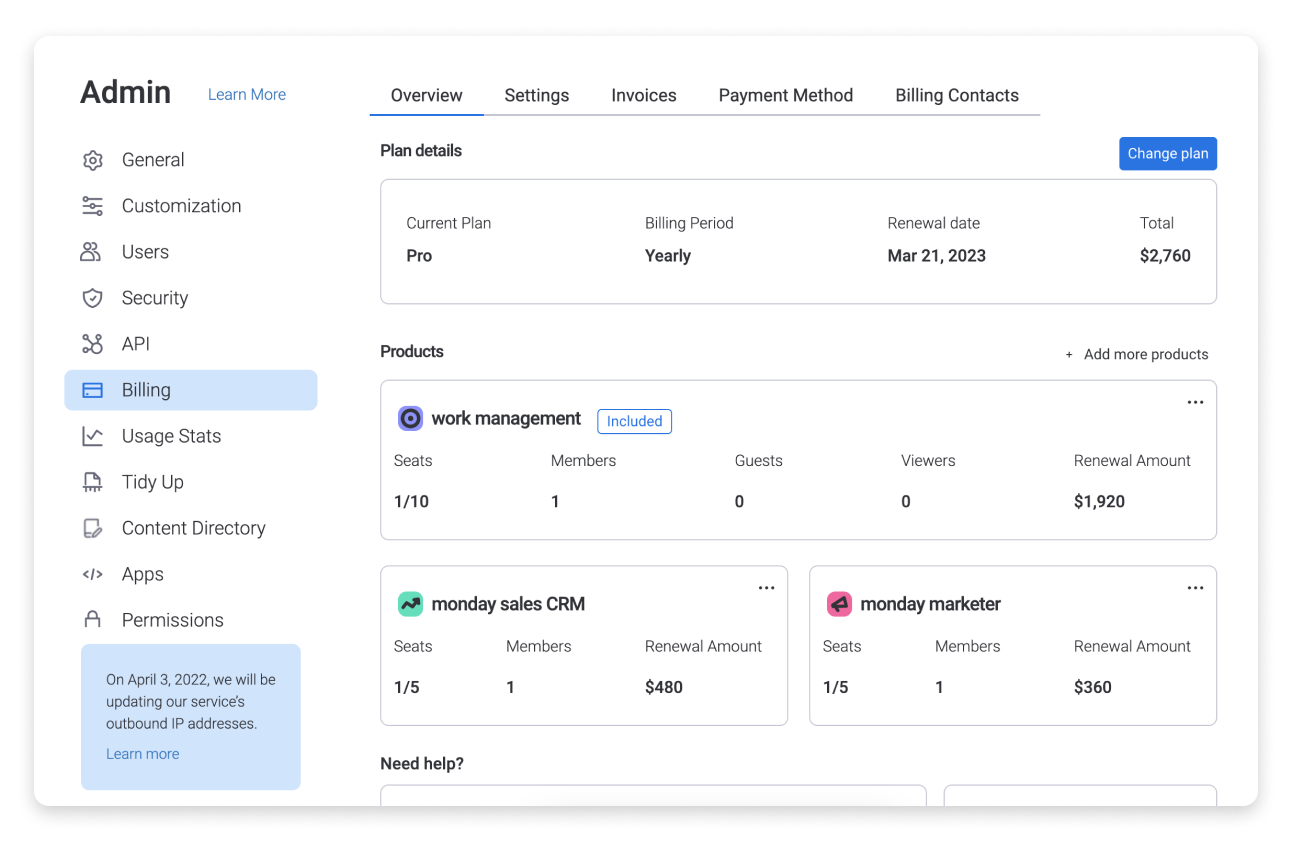Select API in the sidebar

tap(191, 344)
